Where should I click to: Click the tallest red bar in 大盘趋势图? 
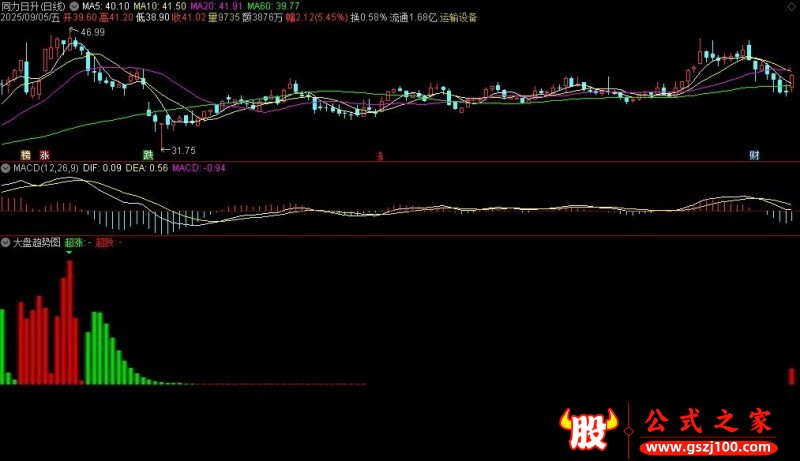(69, 322)
